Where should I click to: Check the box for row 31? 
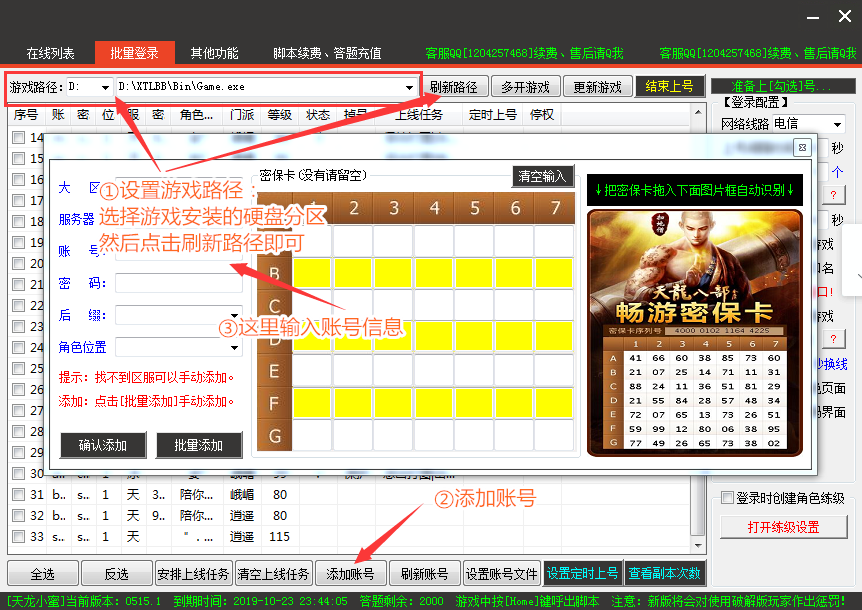coord(19,495)
